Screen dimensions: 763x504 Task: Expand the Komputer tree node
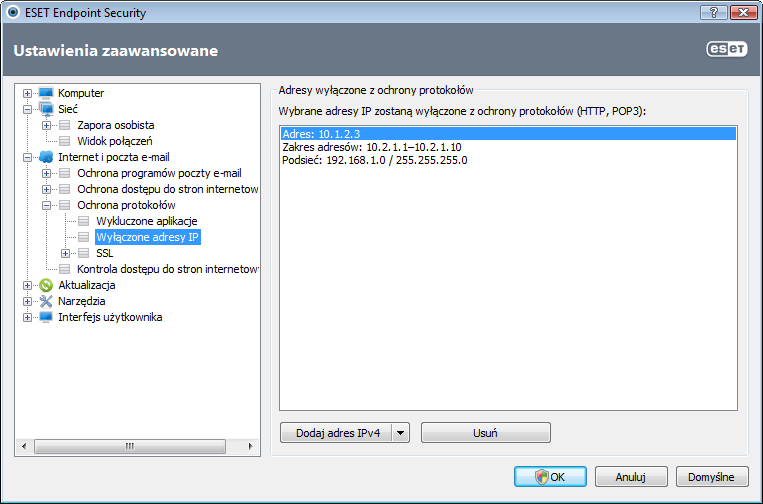coord(27,93)
